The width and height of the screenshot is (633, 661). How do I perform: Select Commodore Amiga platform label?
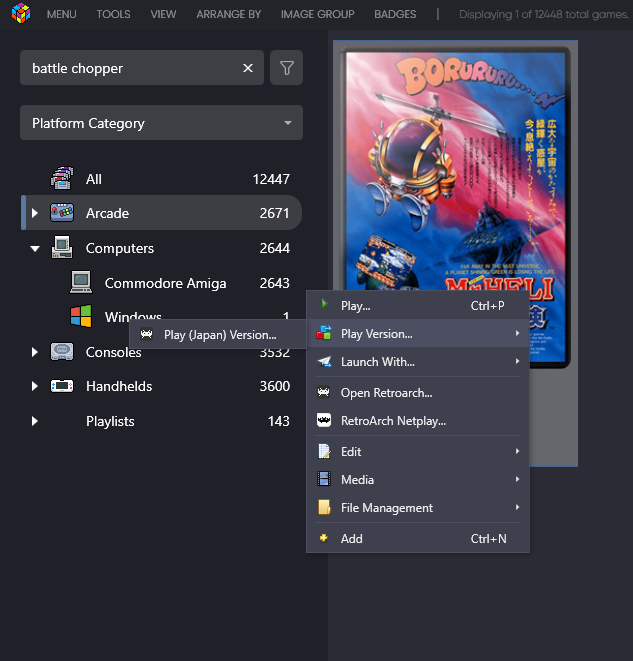coord(165,283)
